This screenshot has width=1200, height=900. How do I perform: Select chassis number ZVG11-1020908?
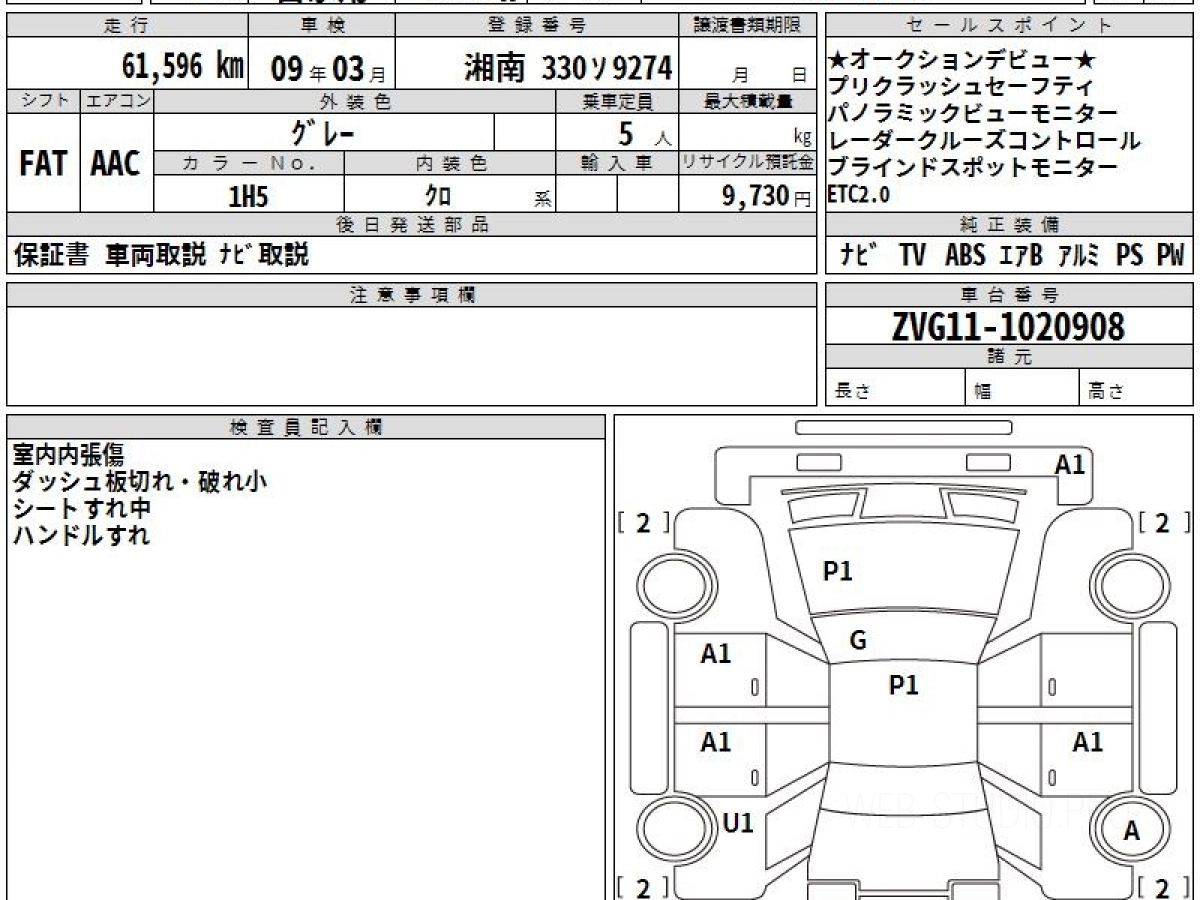[x=1009, y=326]
